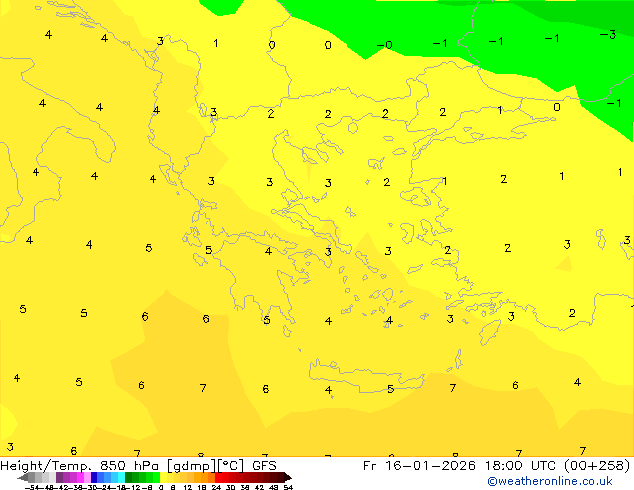634x490 pixels.
Task: Click the gray arrow start of legend
Action: click(x=23, y=477)
